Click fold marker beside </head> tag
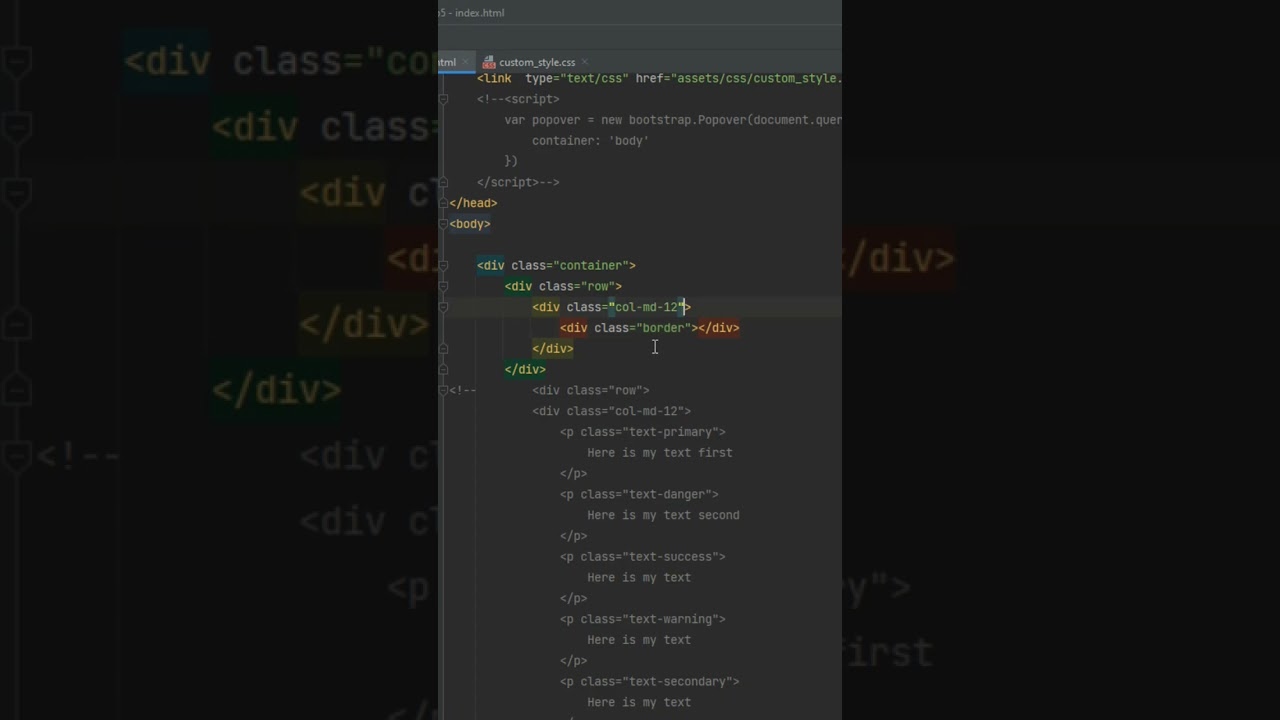Screen dimensions: 1280x720 (443, 203)
